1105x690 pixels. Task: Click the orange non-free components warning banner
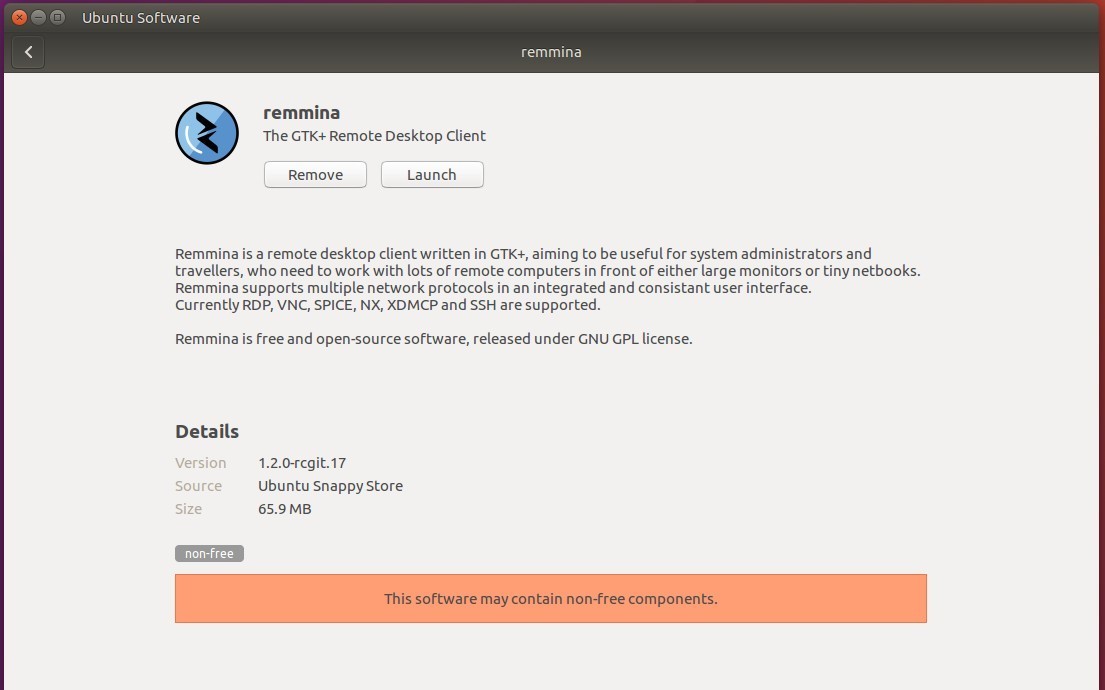coord(550,599)
